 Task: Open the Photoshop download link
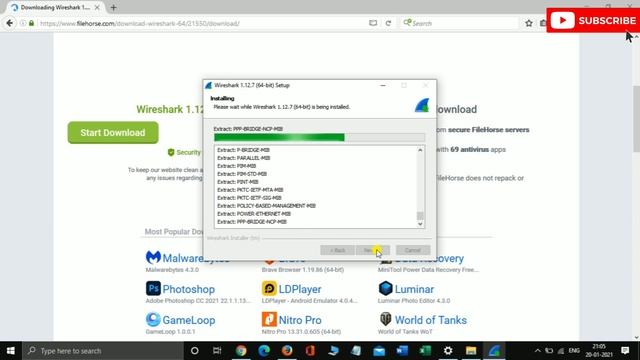(x=189, y=289)
